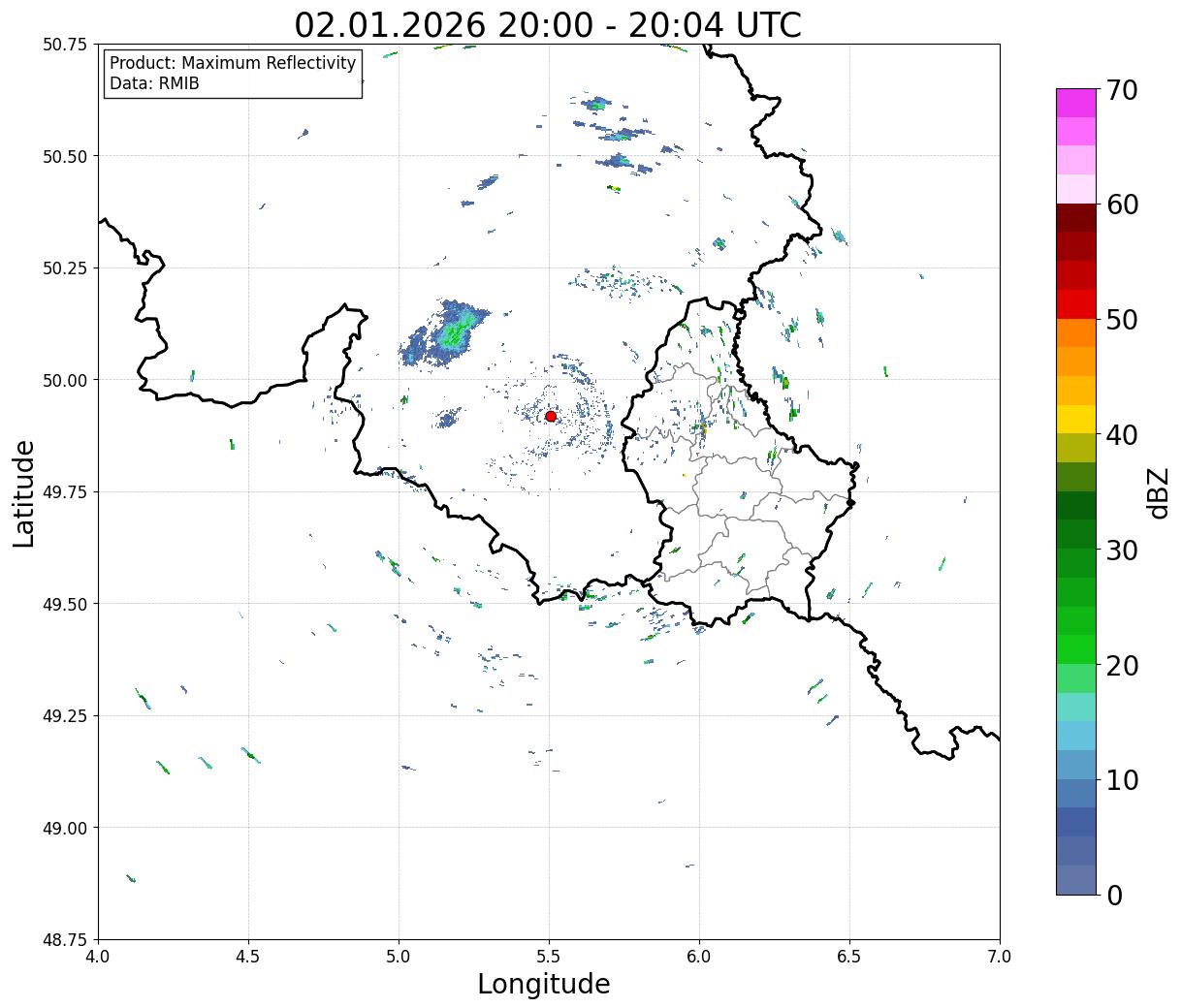Click the red radar location marker
The height and width of the screenshot is (1008, 1182).
pyautogui.click(x=551, y=416)
